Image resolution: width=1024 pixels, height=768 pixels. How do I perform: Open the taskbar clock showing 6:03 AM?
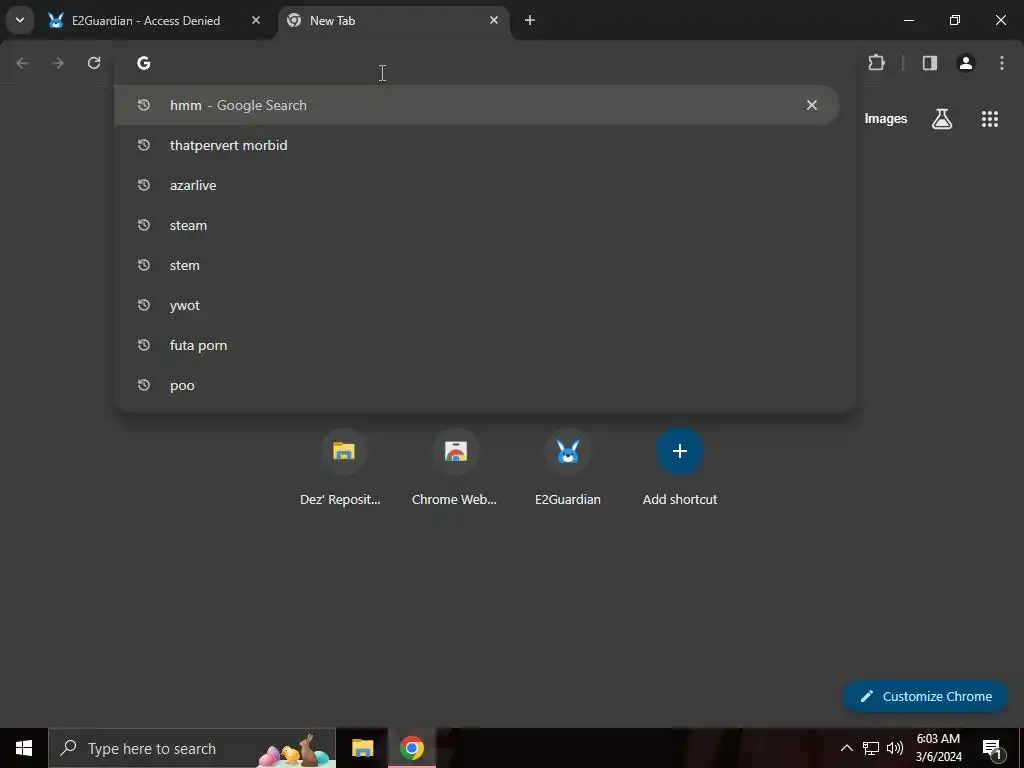click(x=938, y=748)
